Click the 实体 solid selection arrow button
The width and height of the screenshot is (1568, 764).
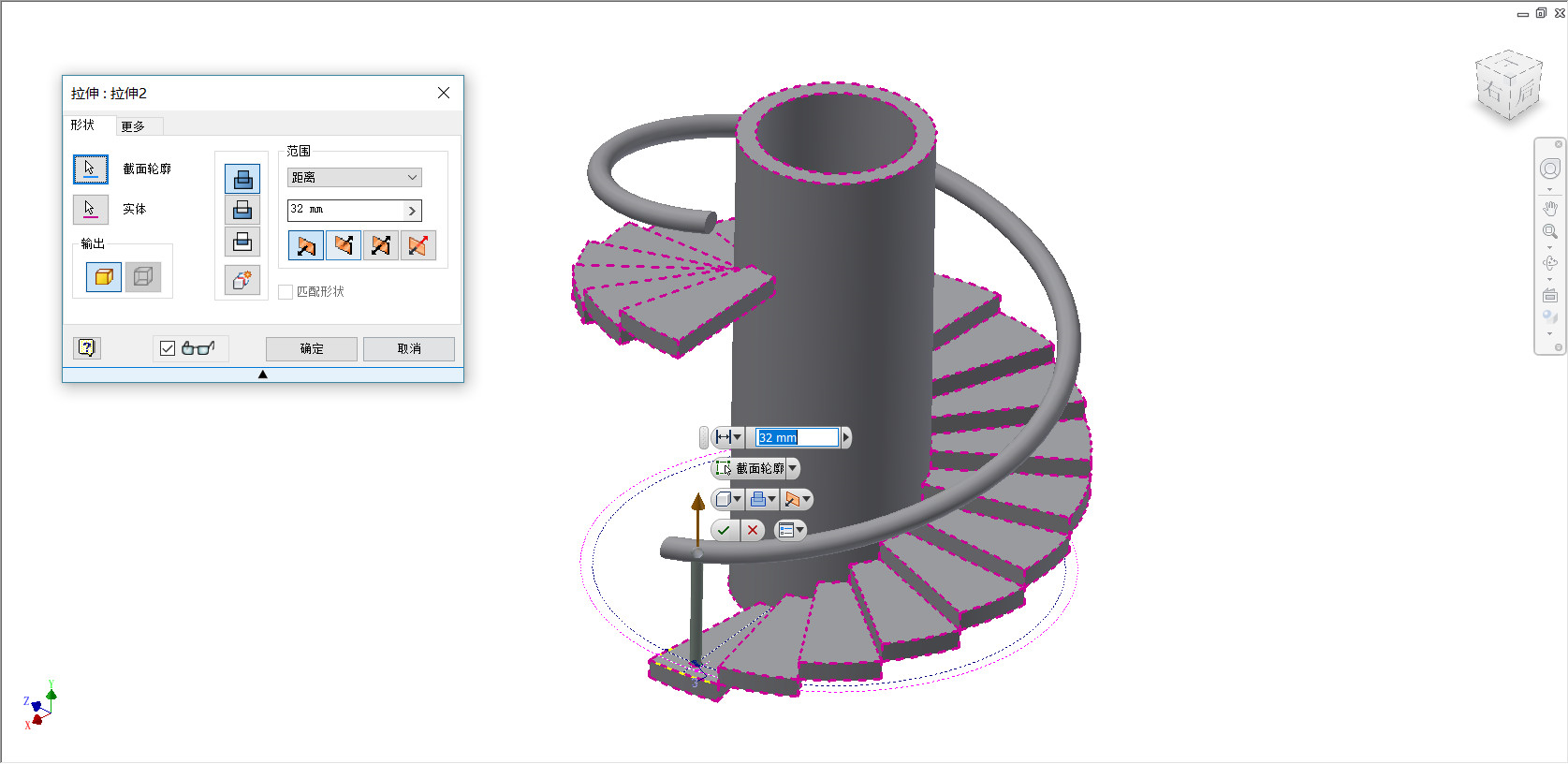pos(91,209)
